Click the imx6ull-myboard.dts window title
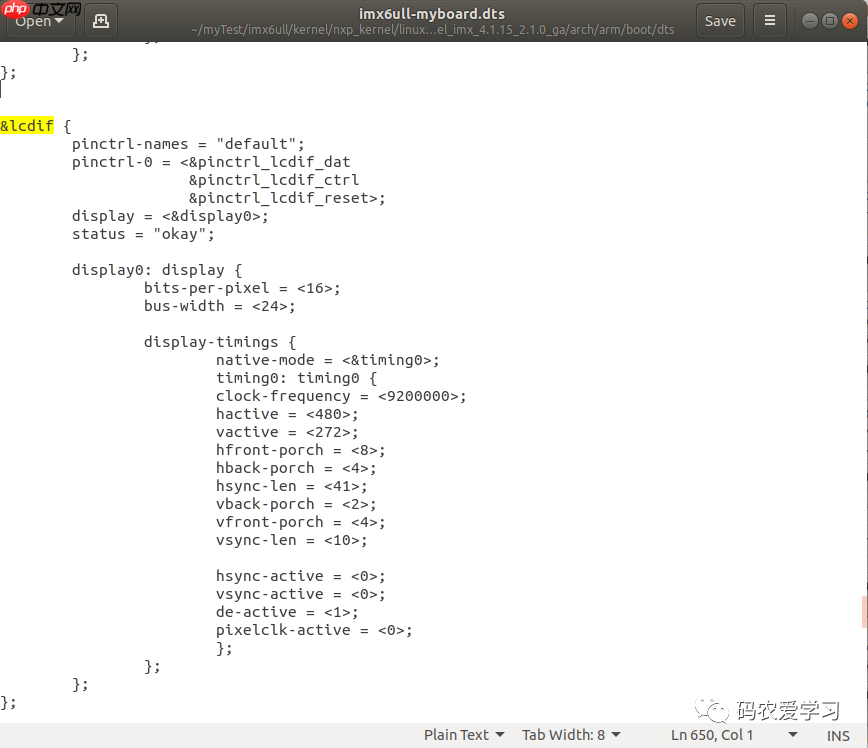Screen dimensions: 868x748 point(432,13)
